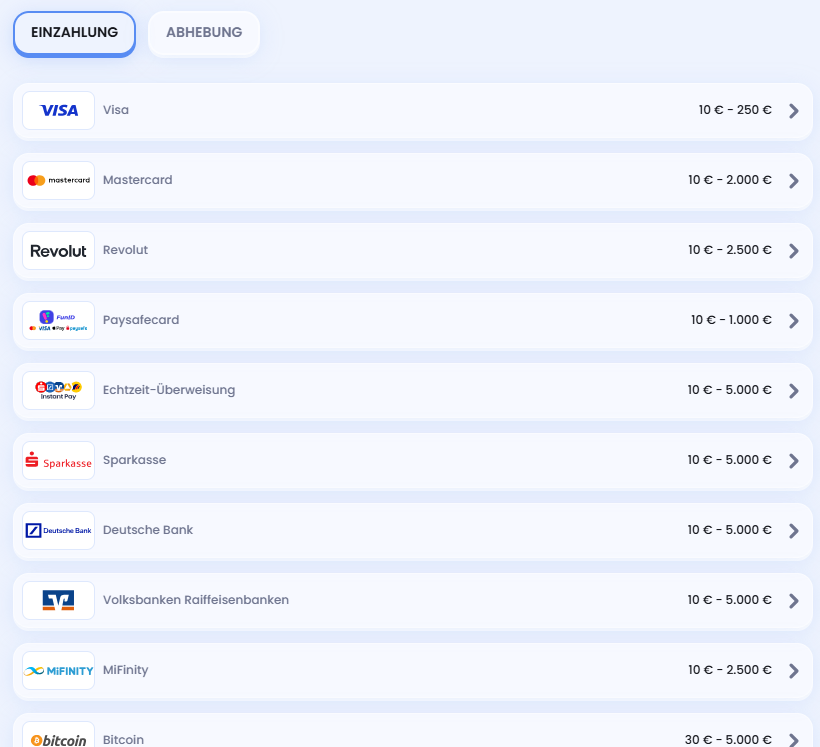Image resolution: width=820 pixels, height=747 pixels.
Task: Click Revolut limit 10 € - 2.500 €
Action: (730, 250)
